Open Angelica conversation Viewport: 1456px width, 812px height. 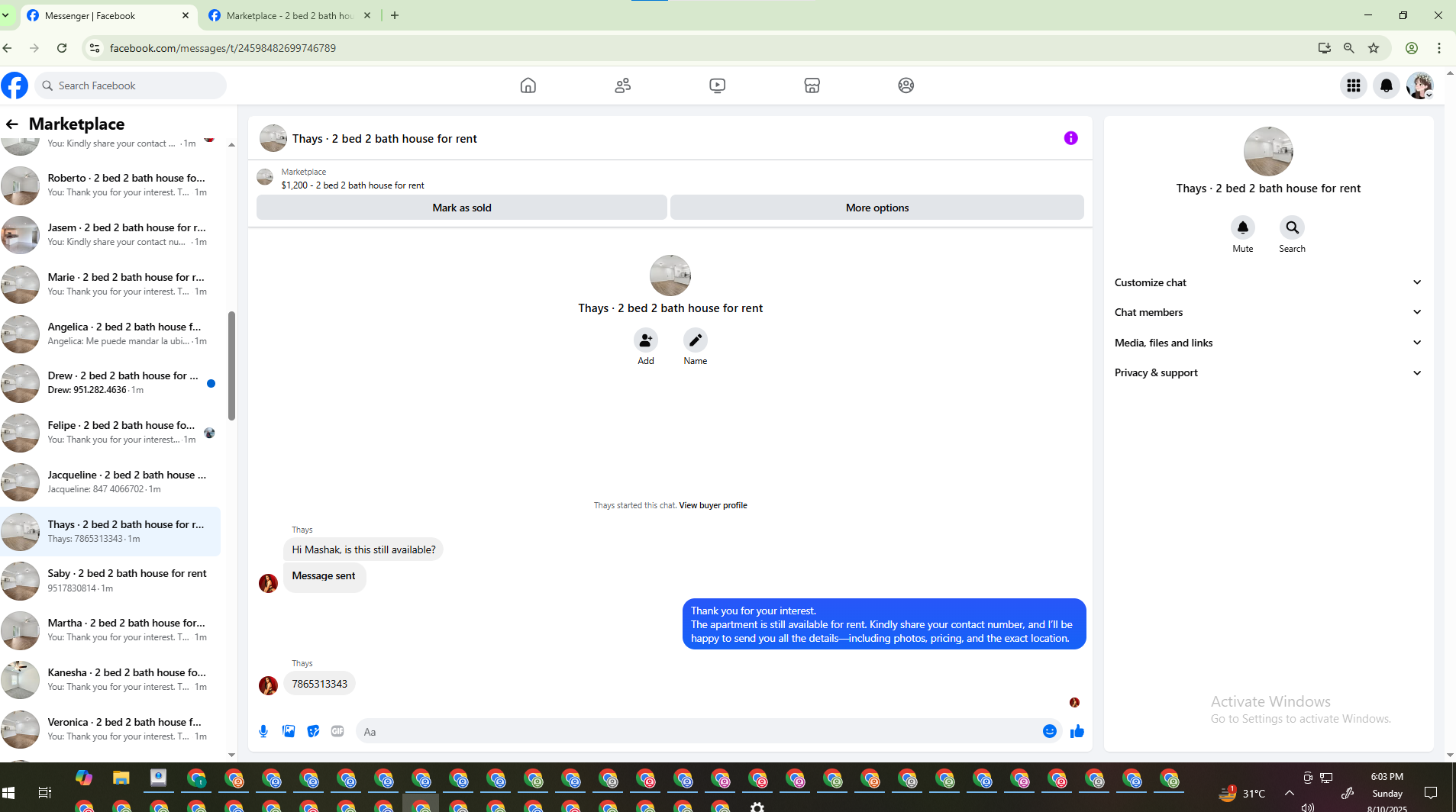coord(111,333)
